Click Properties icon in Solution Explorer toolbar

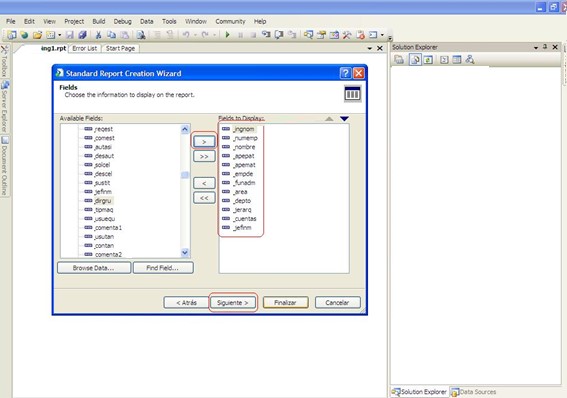[x=399, y=60]
